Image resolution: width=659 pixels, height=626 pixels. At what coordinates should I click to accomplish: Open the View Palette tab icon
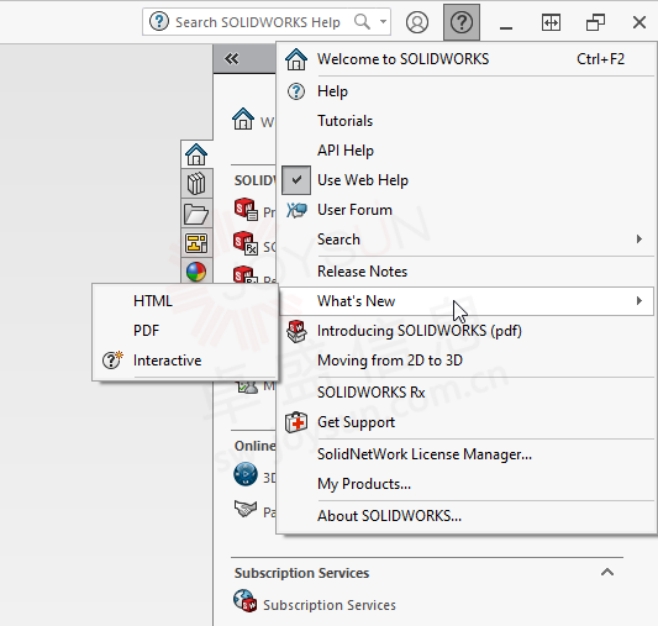click(196, 243)
